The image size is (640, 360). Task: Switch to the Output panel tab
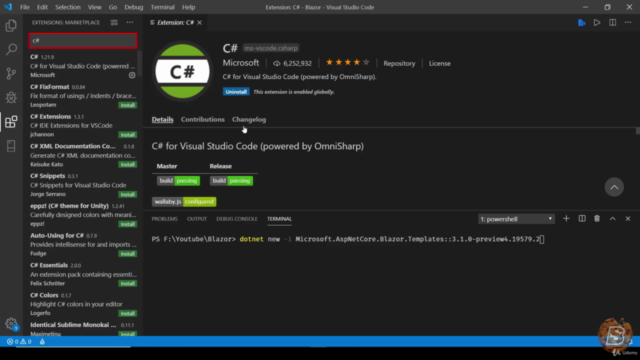coord(197,219)
